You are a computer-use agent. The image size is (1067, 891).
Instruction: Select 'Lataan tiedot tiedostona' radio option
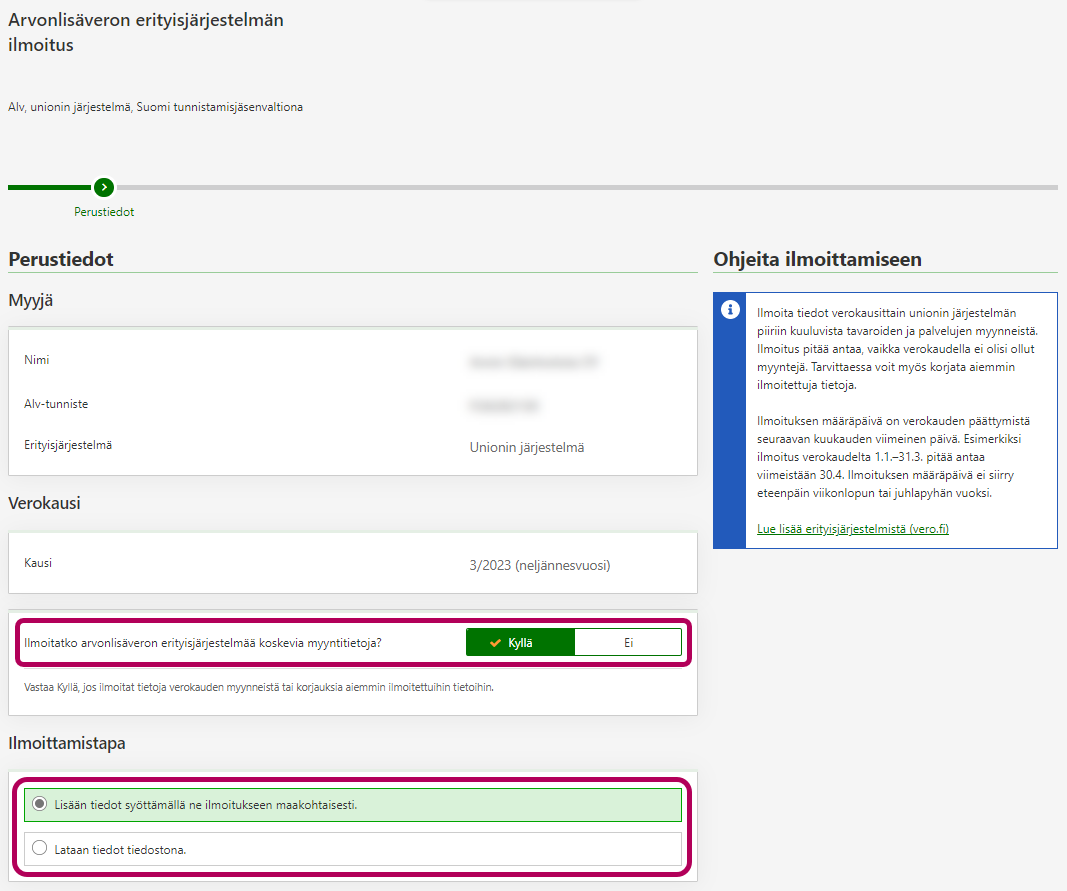(40, 849)
